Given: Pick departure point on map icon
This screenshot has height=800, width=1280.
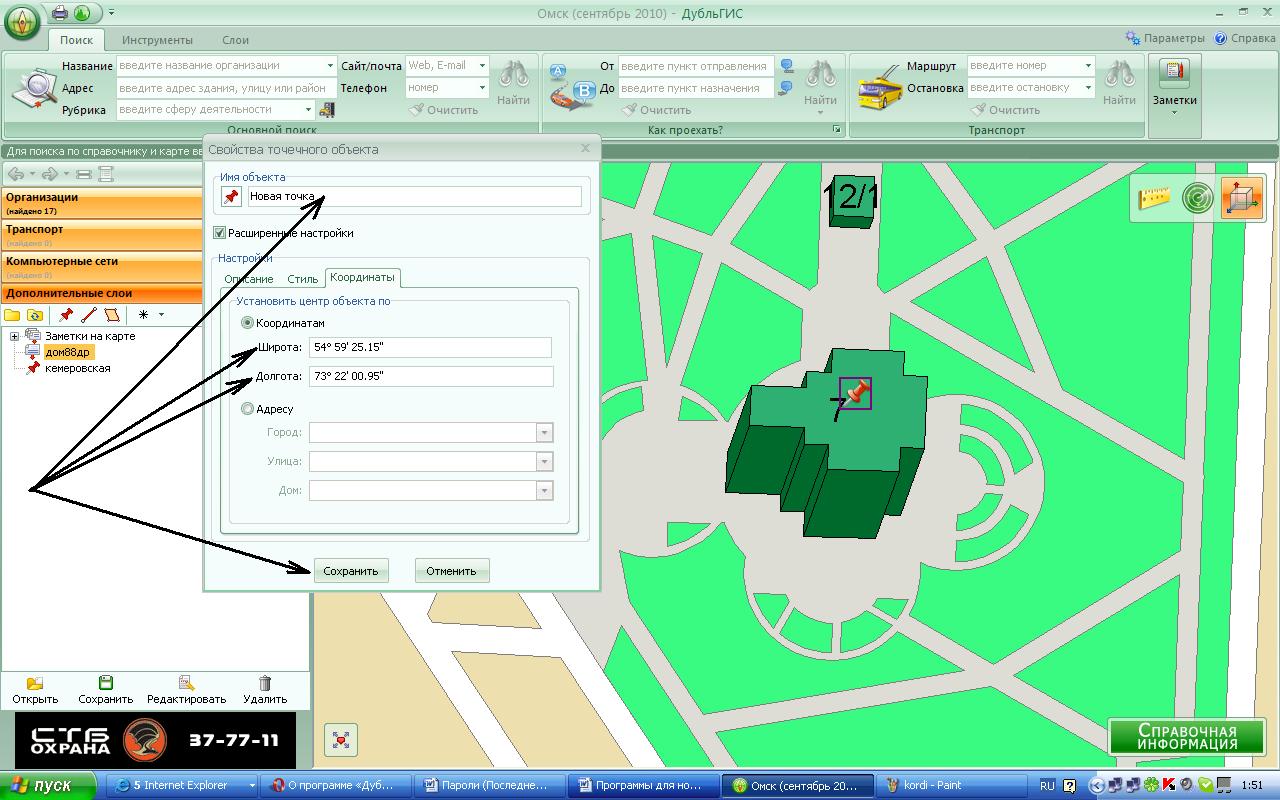Looking at the screenshot, I should pos(787,67).
